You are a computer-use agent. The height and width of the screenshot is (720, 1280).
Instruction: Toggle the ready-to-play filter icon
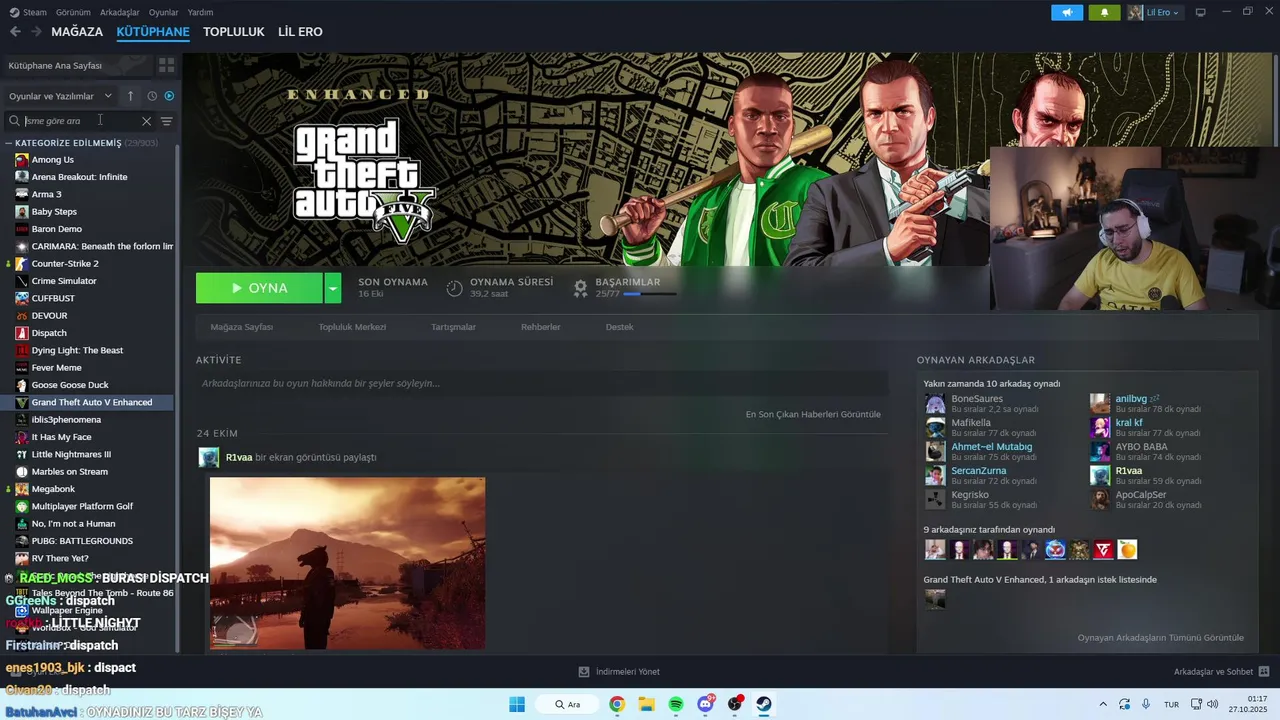tap(169, 96)
